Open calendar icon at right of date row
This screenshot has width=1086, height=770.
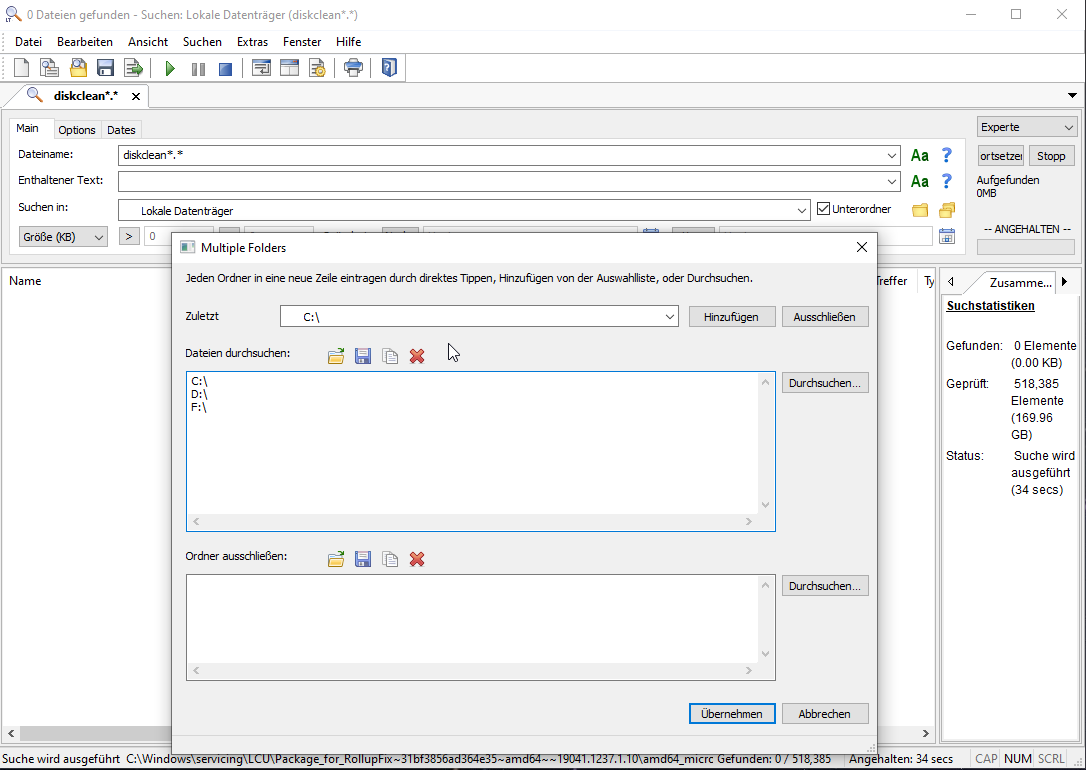(947, 236)
